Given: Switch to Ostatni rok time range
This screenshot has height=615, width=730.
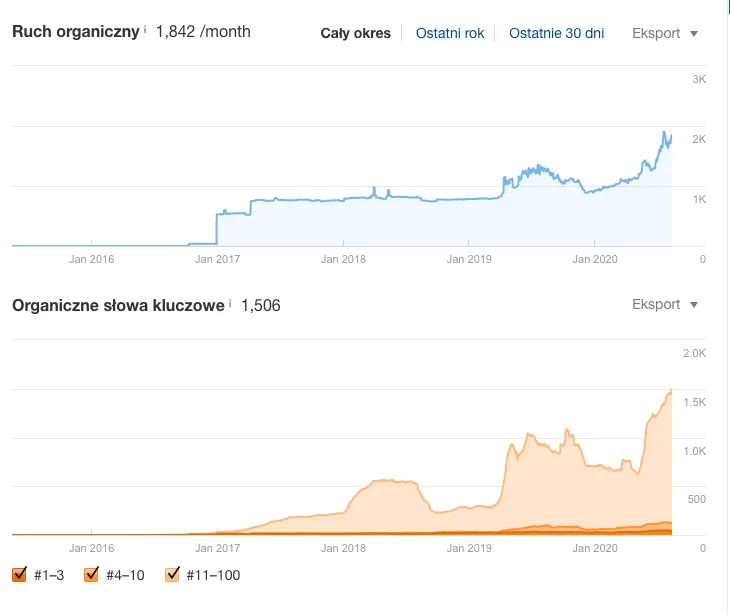Looking at the screenshot, I should point(450,33).
